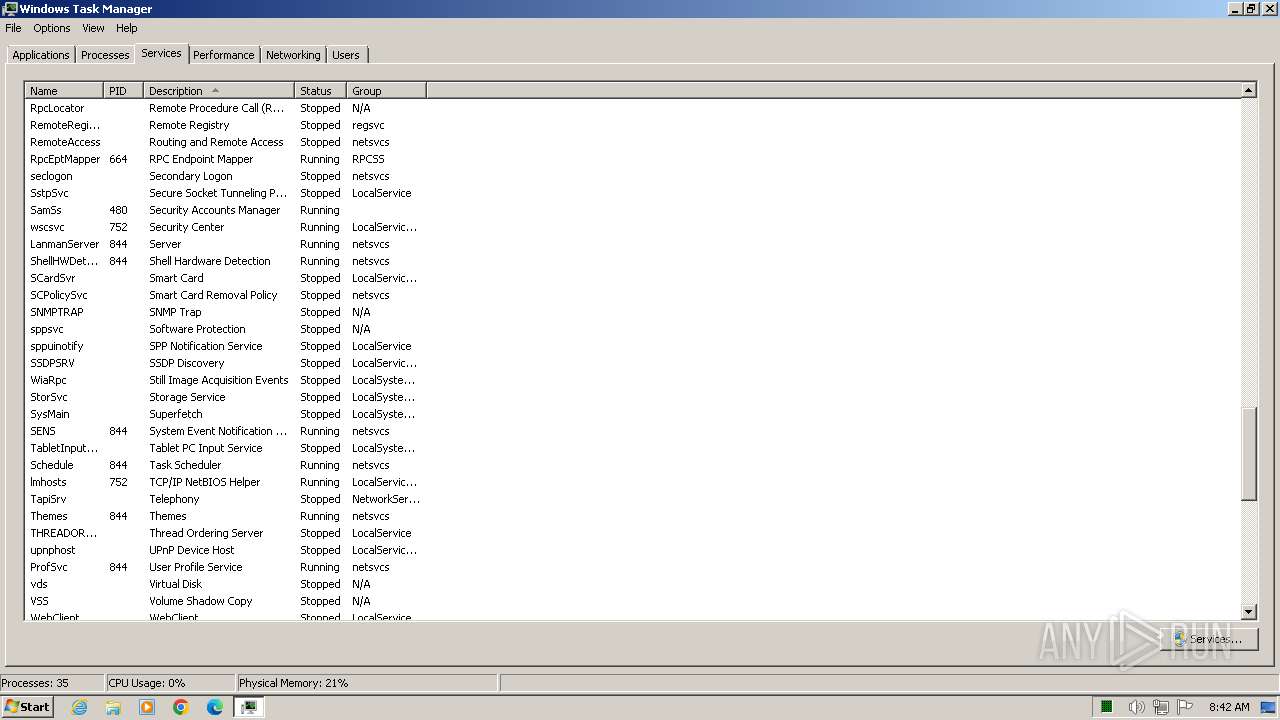Sort by the PID column header

pyautogui.click(x=124, y=91)
